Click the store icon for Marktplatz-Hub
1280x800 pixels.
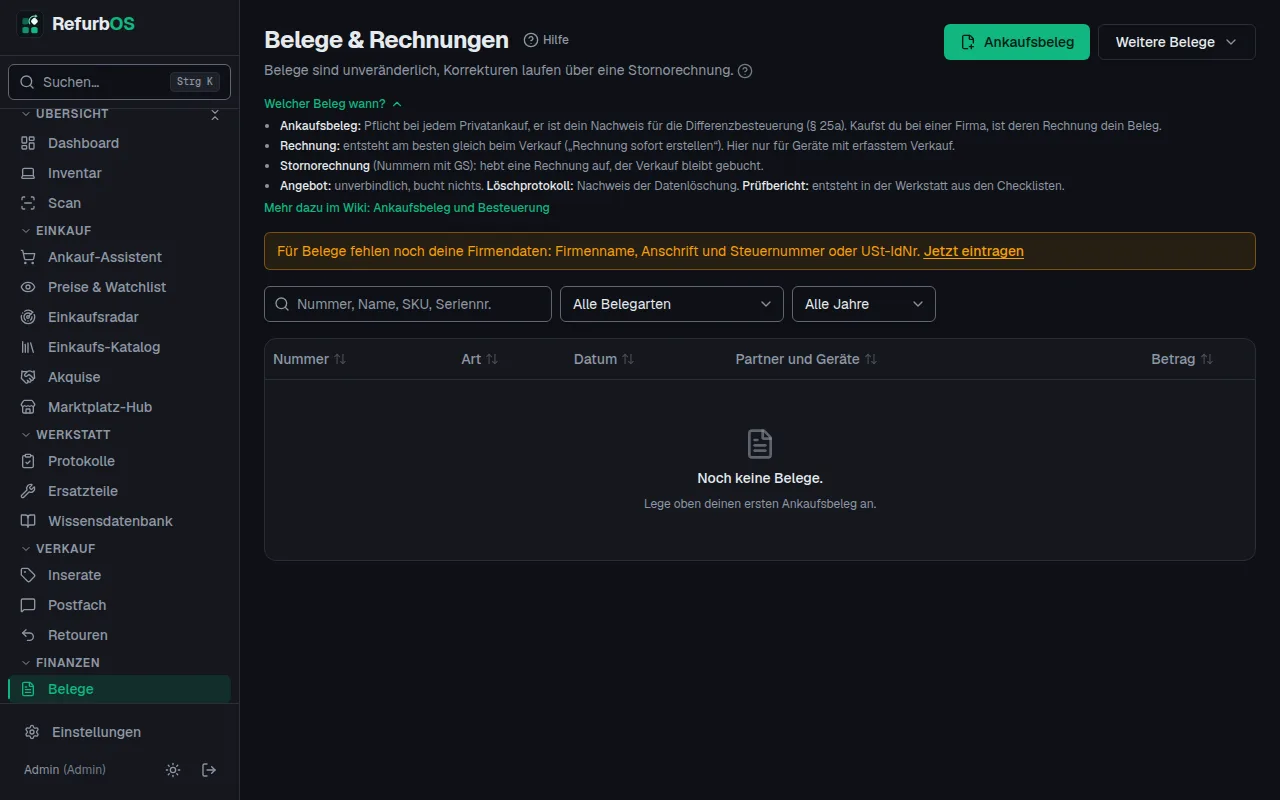[28, 407]
